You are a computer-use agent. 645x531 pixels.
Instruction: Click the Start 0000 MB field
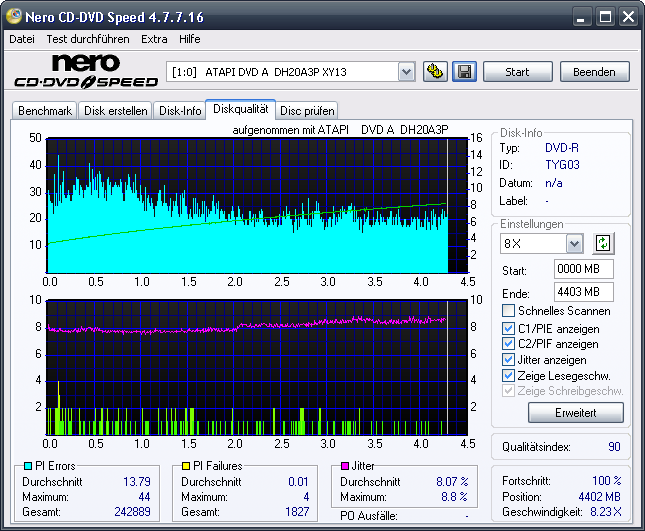(584, 269)
